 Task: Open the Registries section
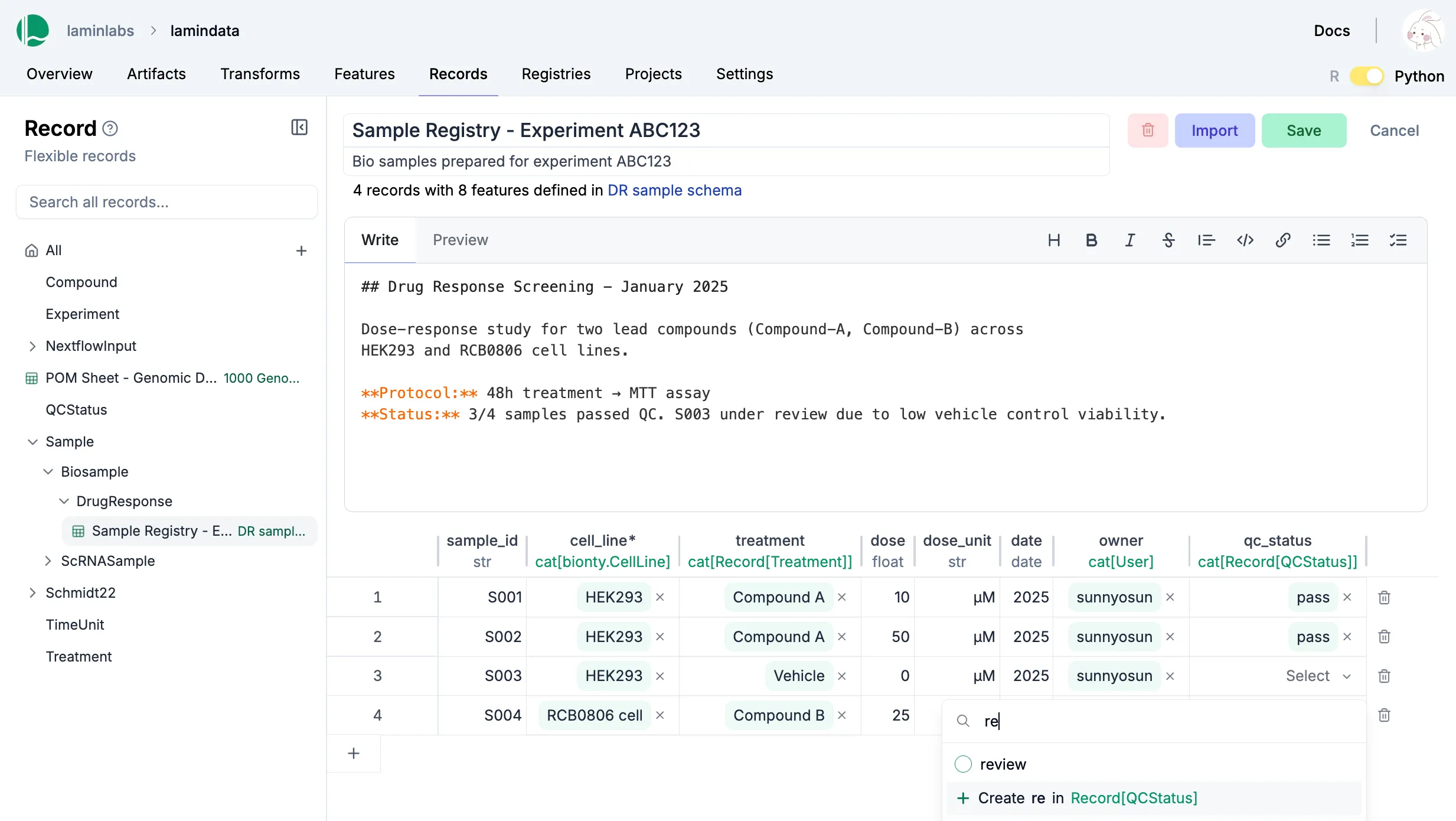(556, 74)
